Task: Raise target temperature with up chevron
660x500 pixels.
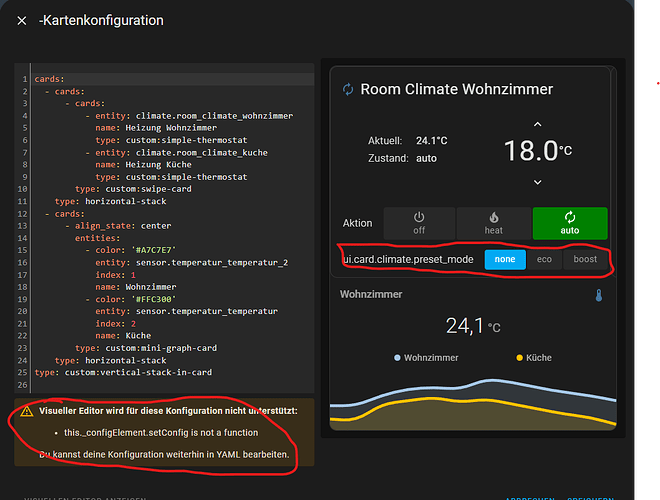Action: [x=537, y=125]
